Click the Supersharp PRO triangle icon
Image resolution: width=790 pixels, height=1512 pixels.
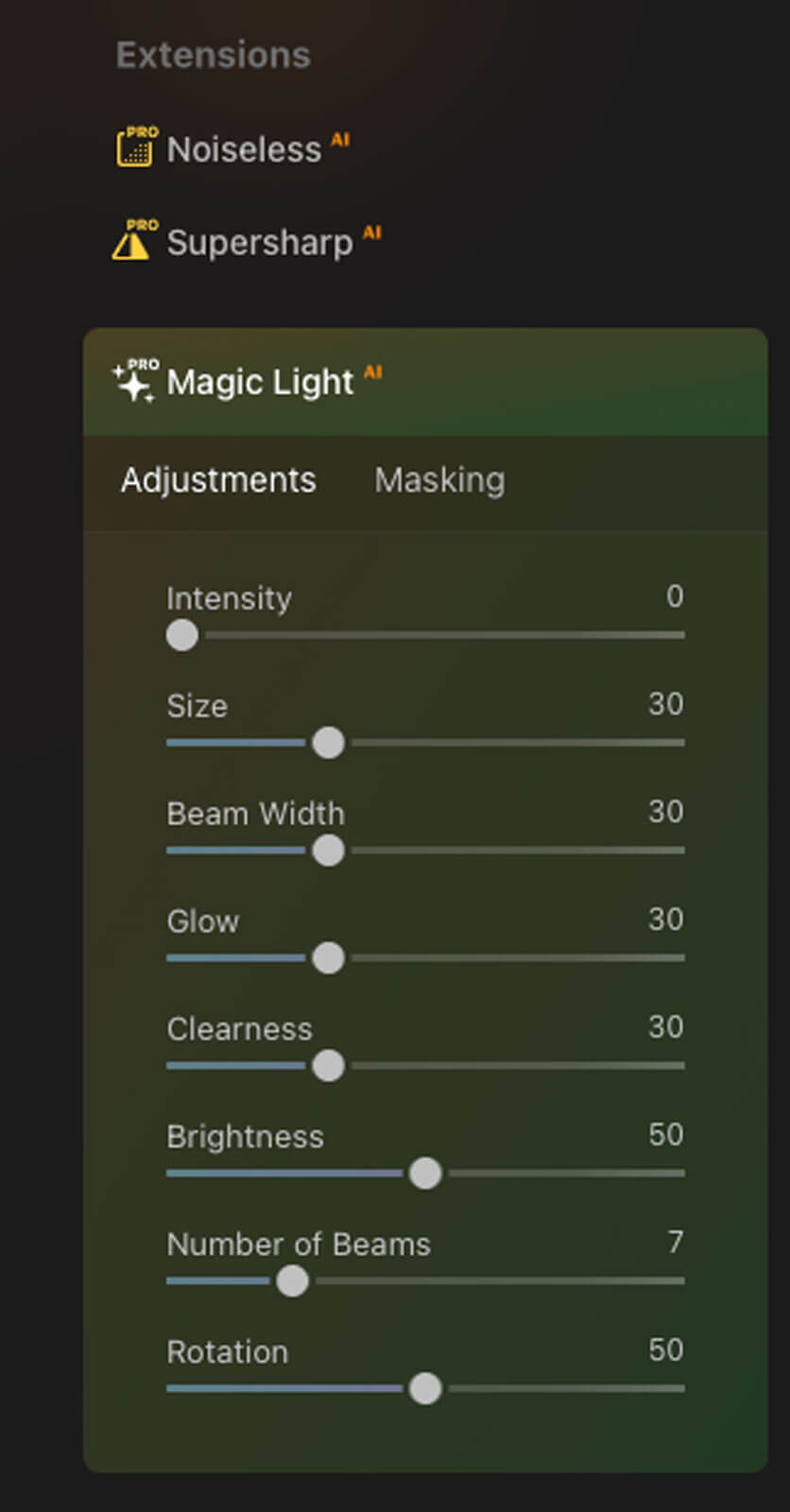[x=132, y=241]
